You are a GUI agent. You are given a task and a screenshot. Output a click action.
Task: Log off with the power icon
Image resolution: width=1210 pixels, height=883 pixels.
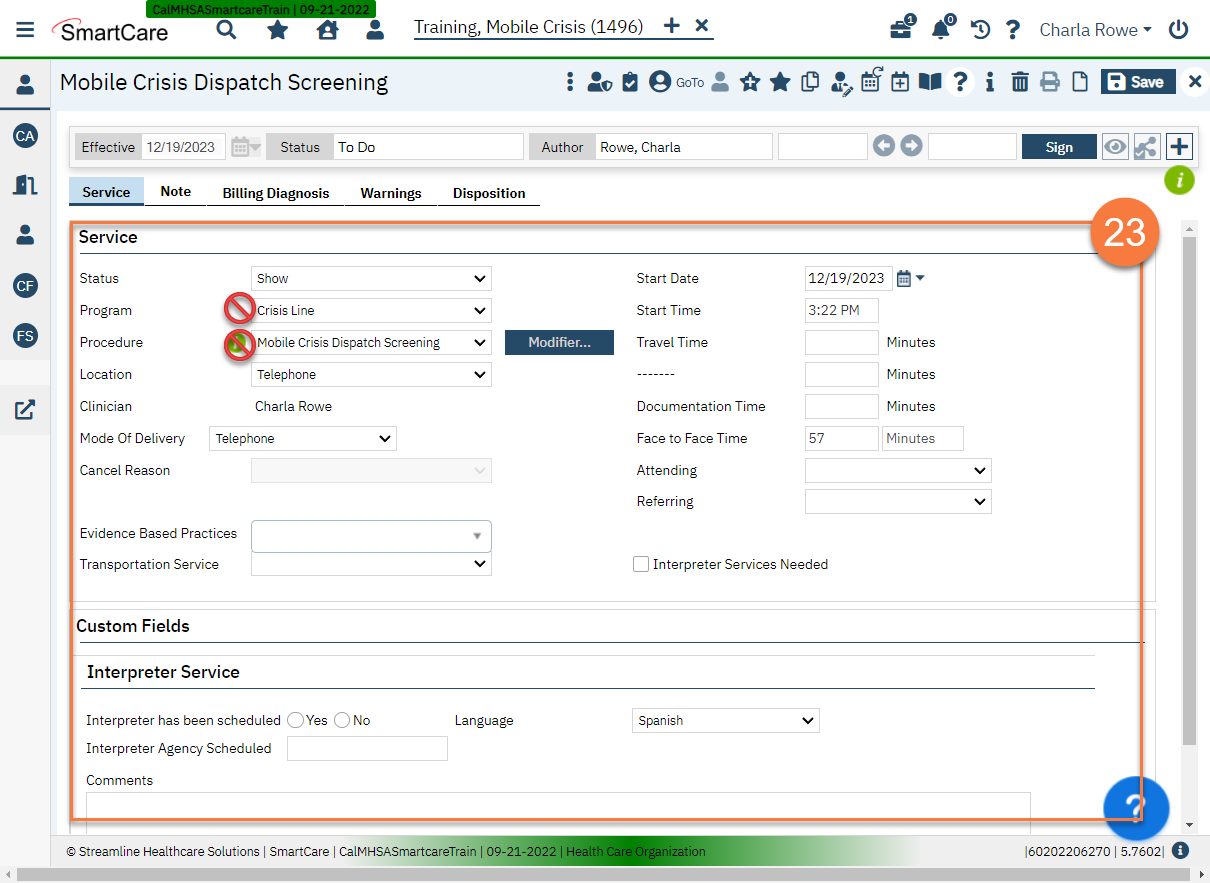point(1177,29)
